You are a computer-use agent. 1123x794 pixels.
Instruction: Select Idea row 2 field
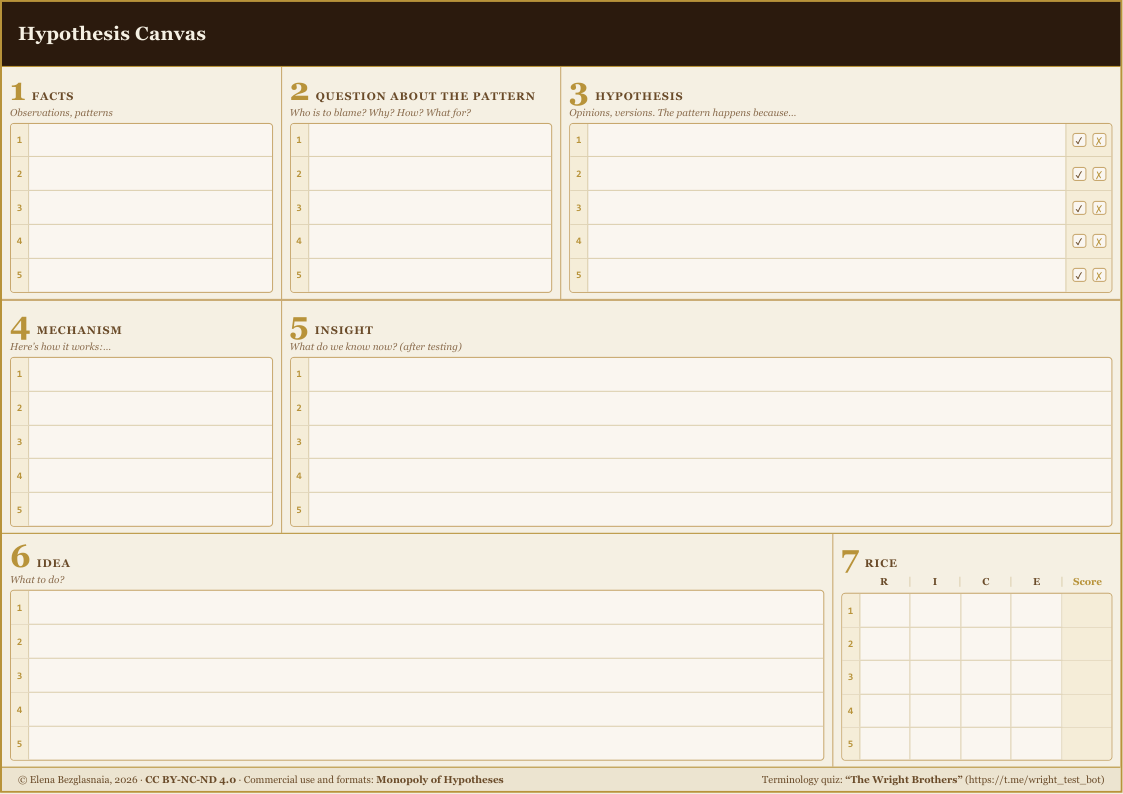click(426, 642)
